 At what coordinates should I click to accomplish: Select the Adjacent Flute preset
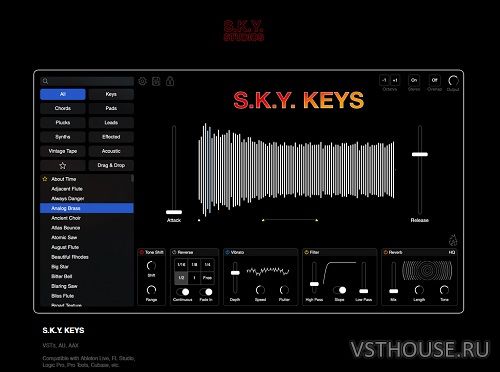[x=87, y=189]
